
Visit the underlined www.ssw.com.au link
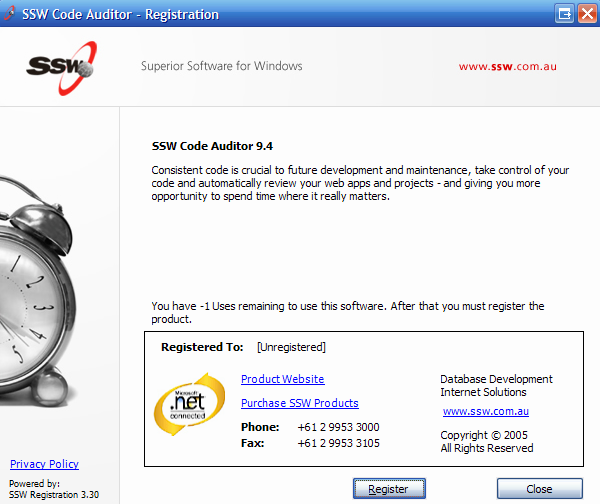(486, 411)
